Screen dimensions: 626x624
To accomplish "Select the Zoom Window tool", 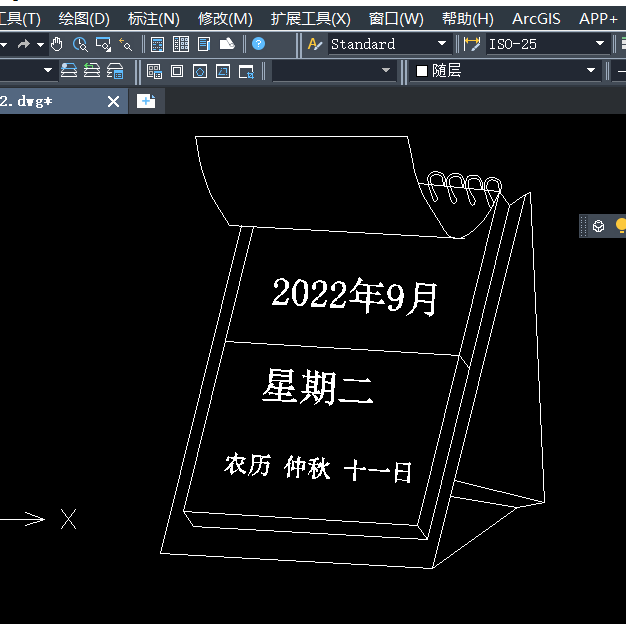I will click(103, 44).
